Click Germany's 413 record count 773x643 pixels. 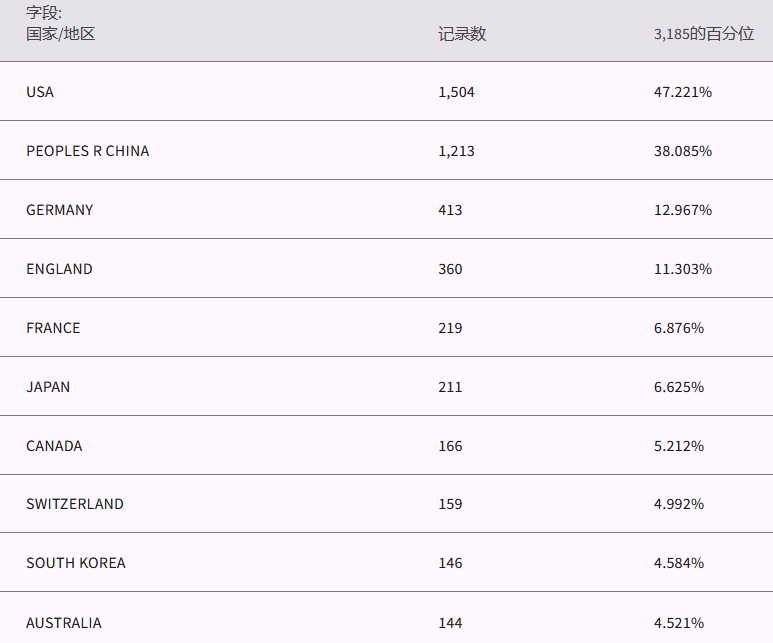[450, 210]
